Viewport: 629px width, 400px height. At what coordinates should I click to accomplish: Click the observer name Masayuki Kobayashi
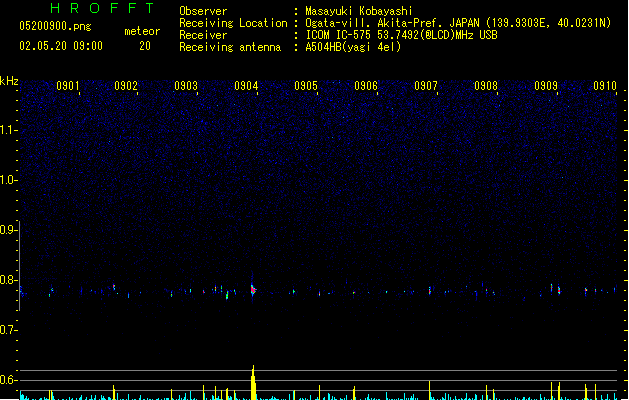[359, 11]
